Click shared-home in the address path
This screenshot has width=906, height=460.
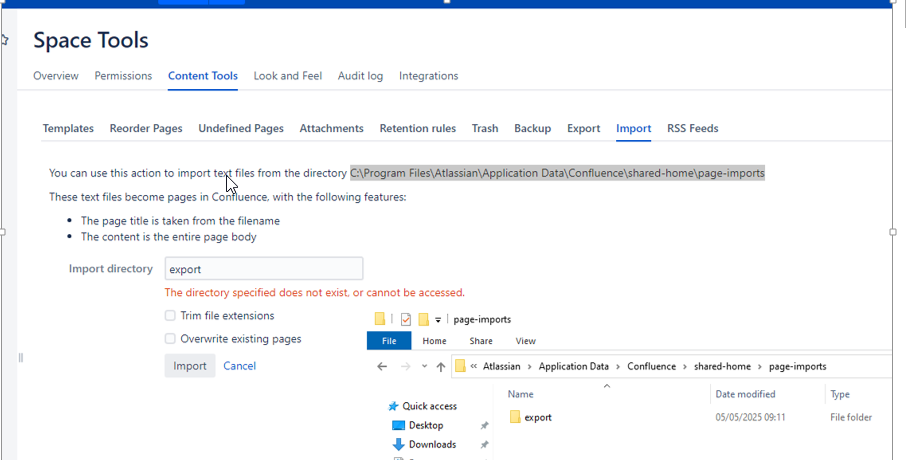[722, 366]
